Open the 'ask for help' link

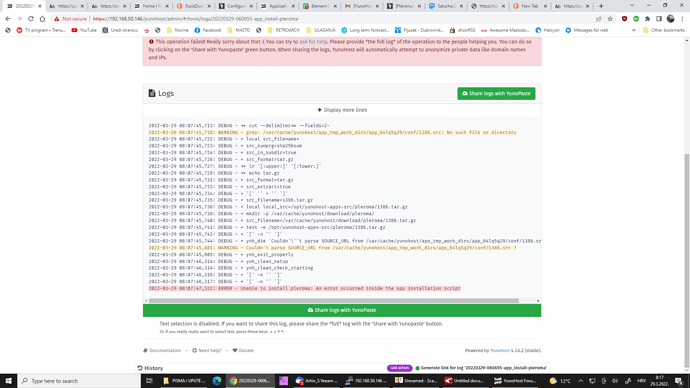coord(313,42)
